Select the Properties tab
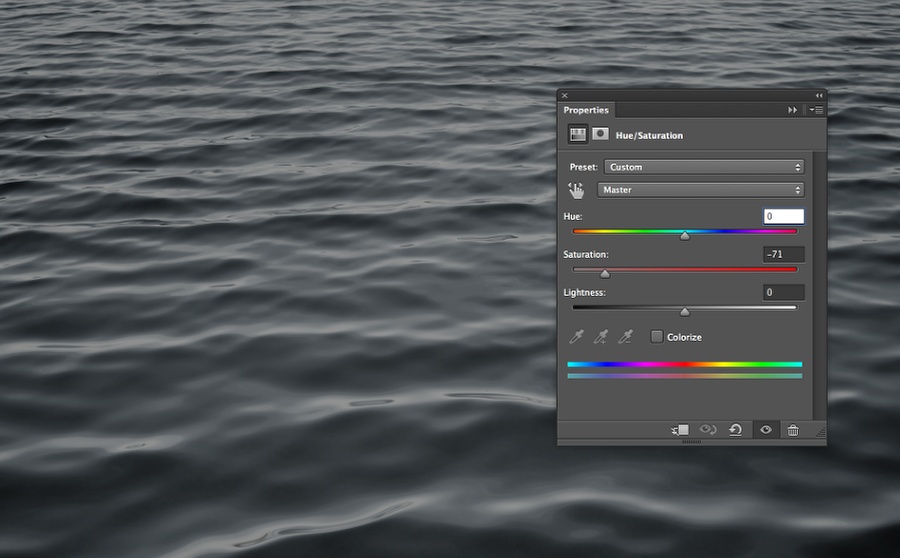Image resolution: width=900 pixels, height=558 pixels. tap(586, 110)
